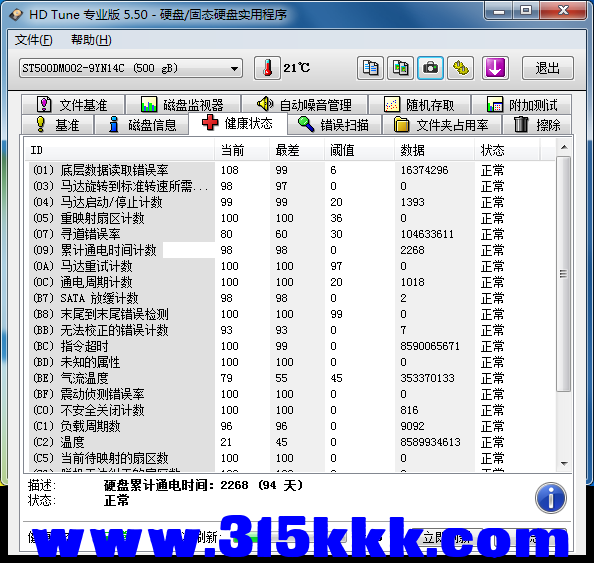Switch to the 错误扫描 tab
The height and width of the screenshot is (563, 594).
(x=334, y=125)
